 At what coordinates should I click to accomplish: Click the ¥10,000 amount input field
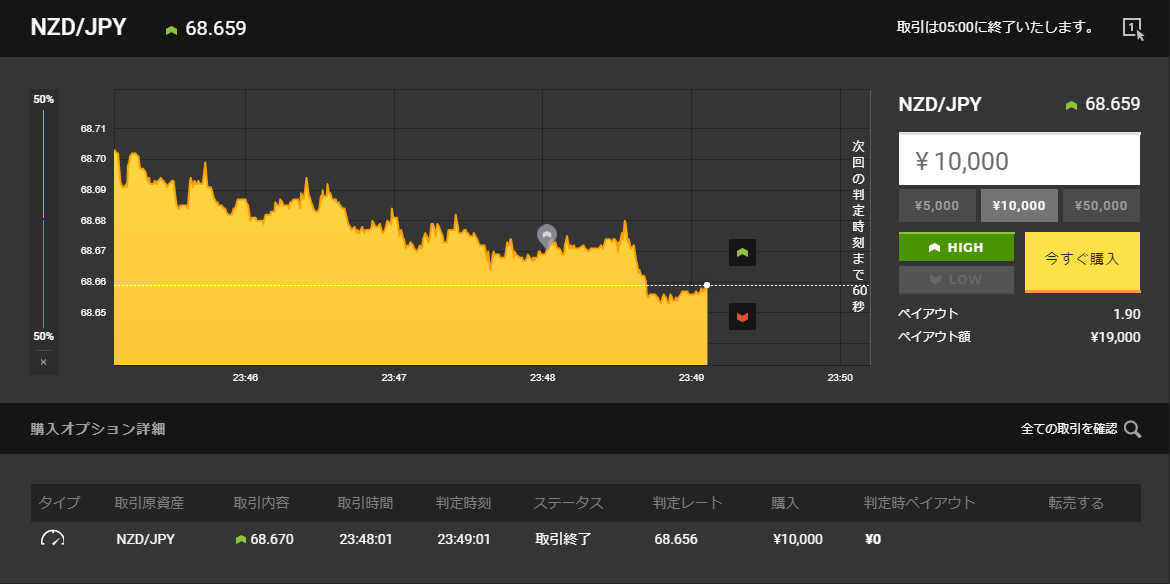click(1019, 160)
